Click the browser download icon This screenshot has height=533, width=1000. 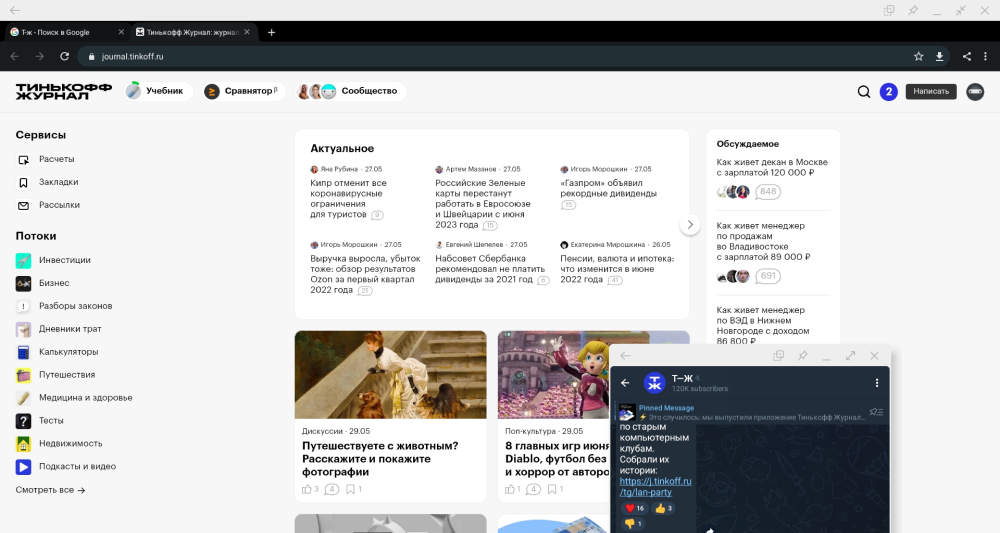(x=939, y=56)
